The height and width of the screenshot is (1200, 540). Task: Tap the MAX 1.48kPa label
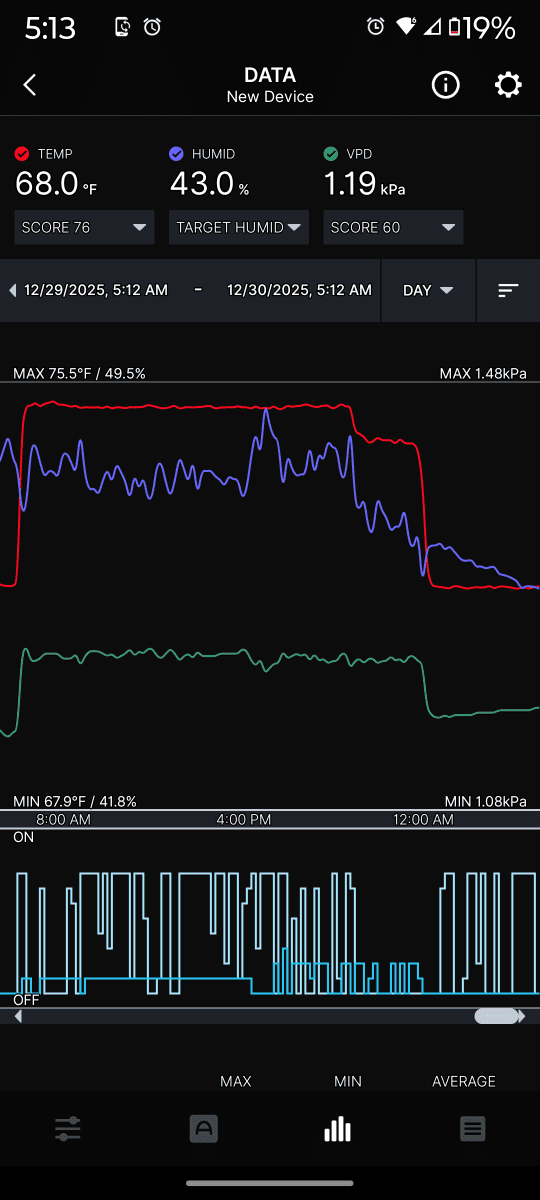[x=483, y=373]
